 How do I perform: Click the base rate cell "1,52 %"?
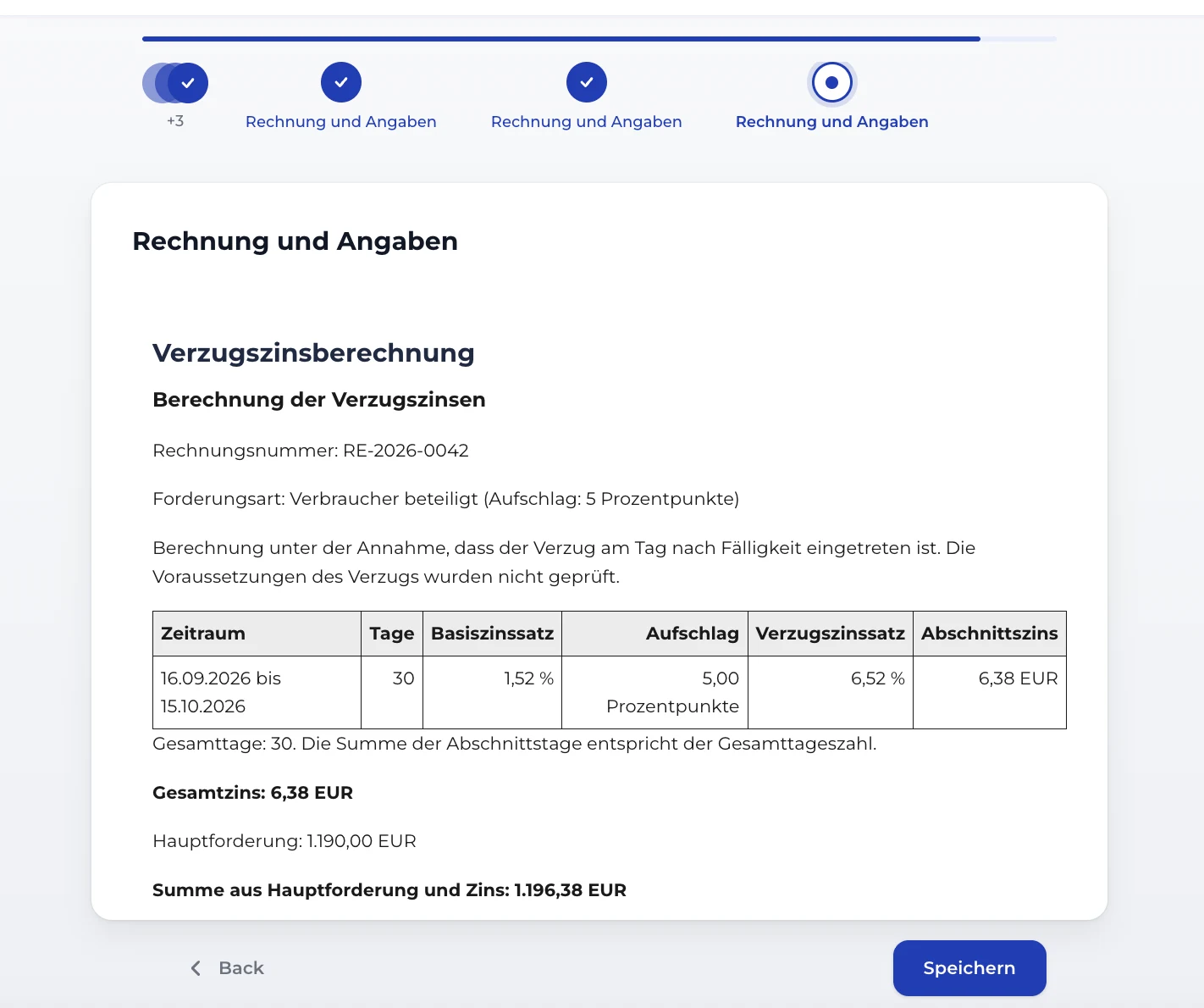[493, 692]
